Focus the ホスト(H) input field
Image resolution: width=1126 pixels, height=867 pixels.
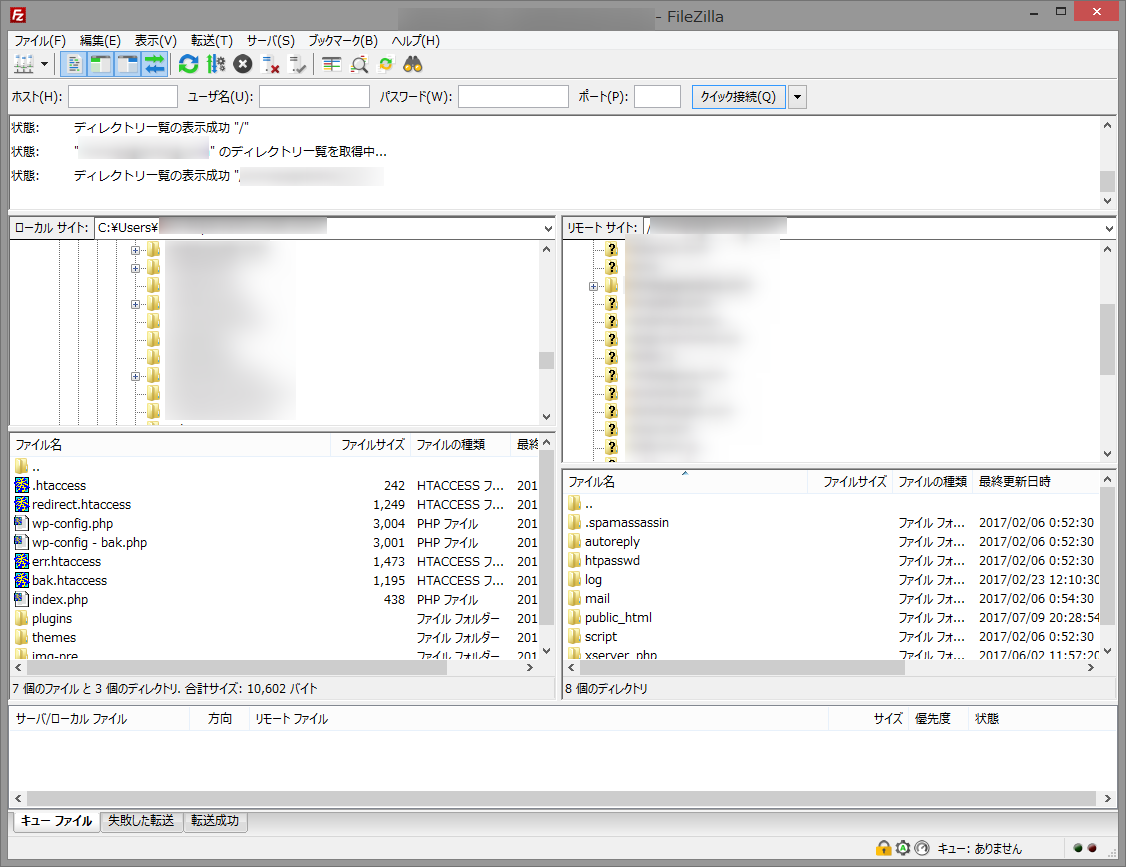[123, 96]
